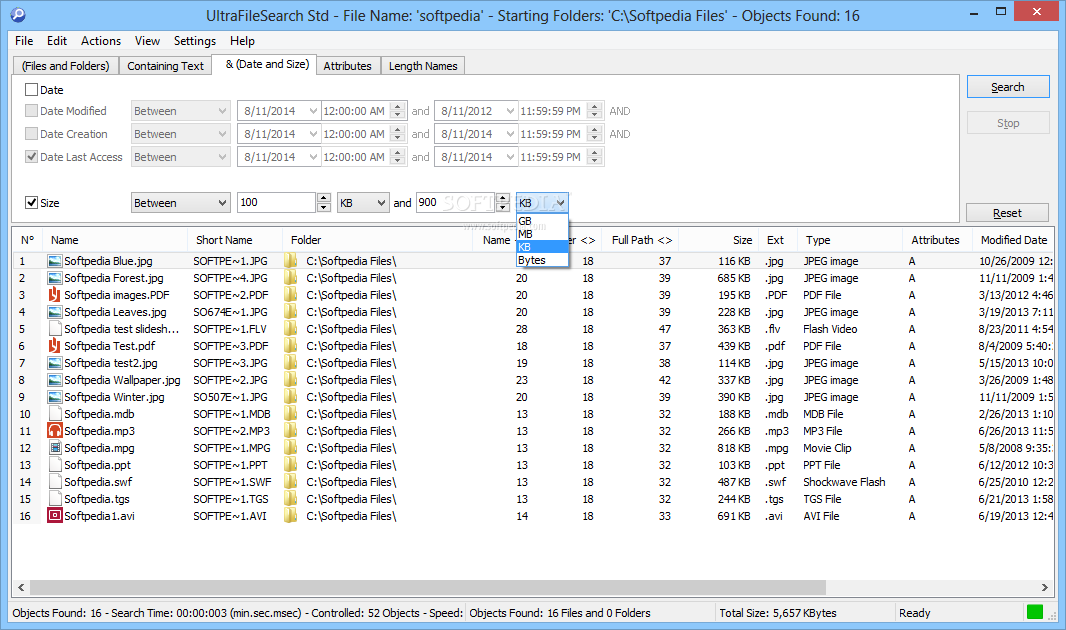
Task: Open the Size Between condition dropdown
Action: pos(180,203)
